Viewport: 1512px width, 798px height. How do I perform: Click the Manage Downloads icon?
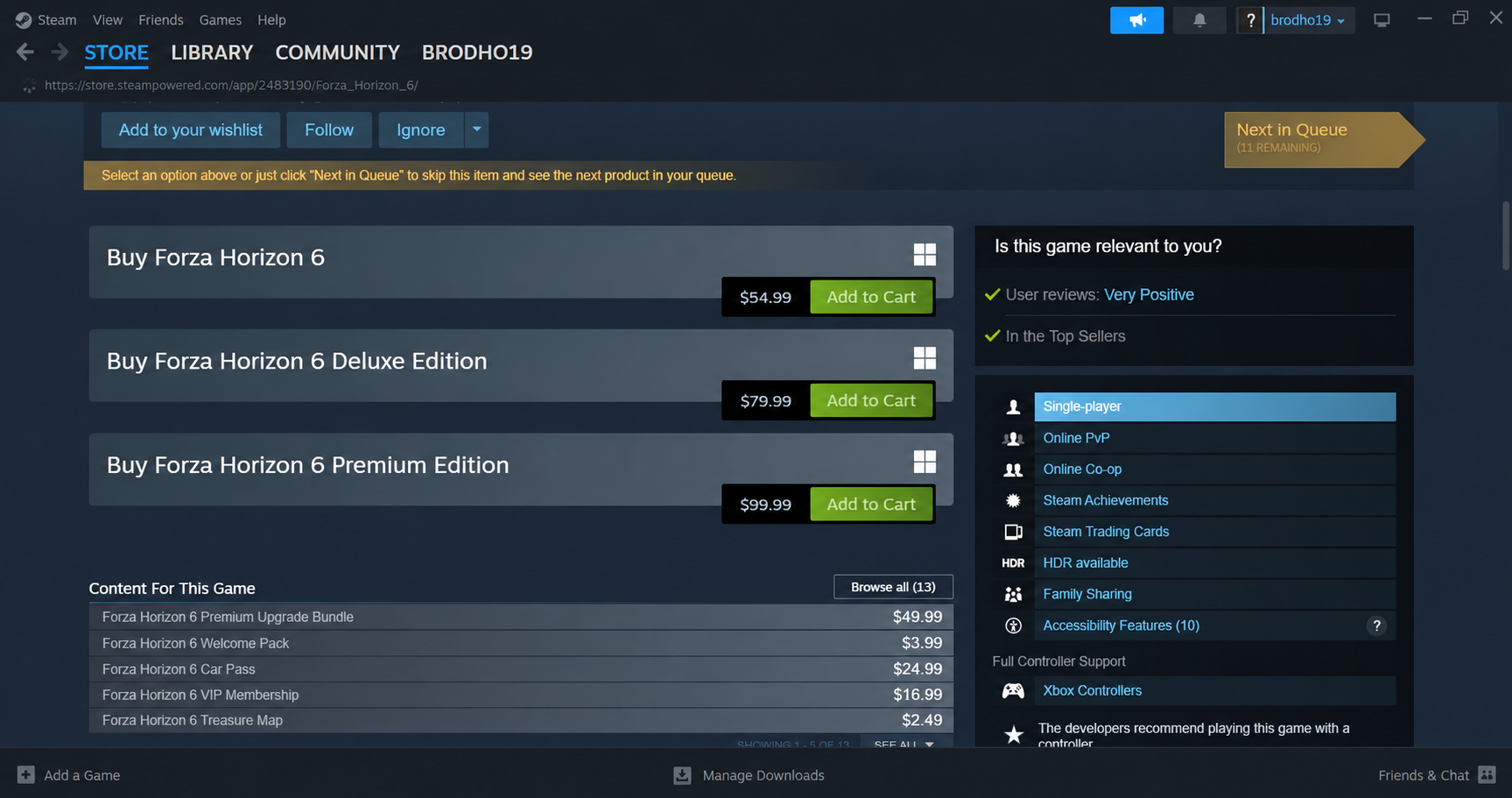coord(682,775)
